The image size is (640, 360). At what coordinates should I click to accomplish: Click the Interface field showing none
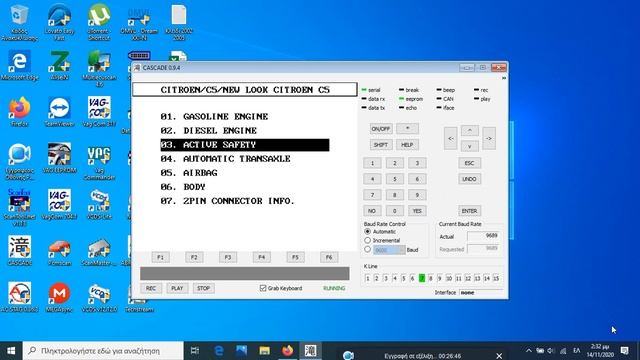point(480,293)
